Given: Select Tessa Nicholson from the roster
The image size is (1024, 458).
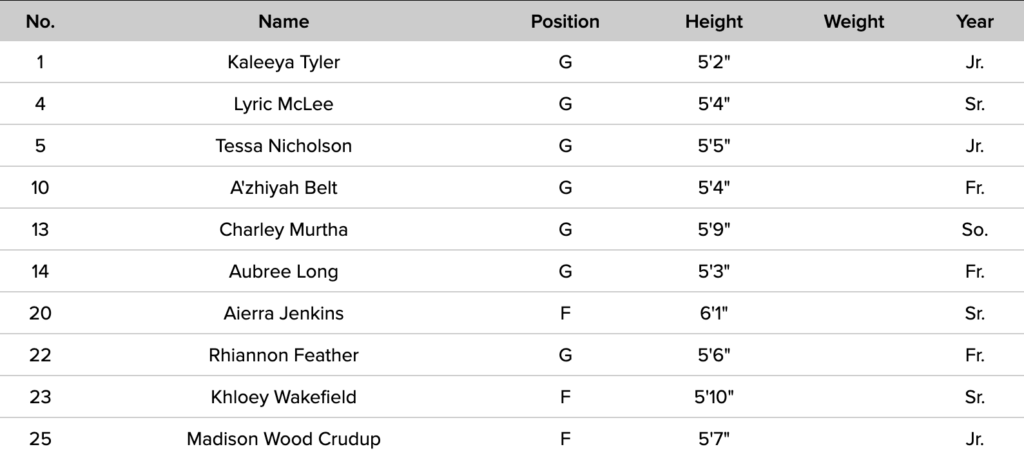Looking at the screenshot, I should (284, 146).
